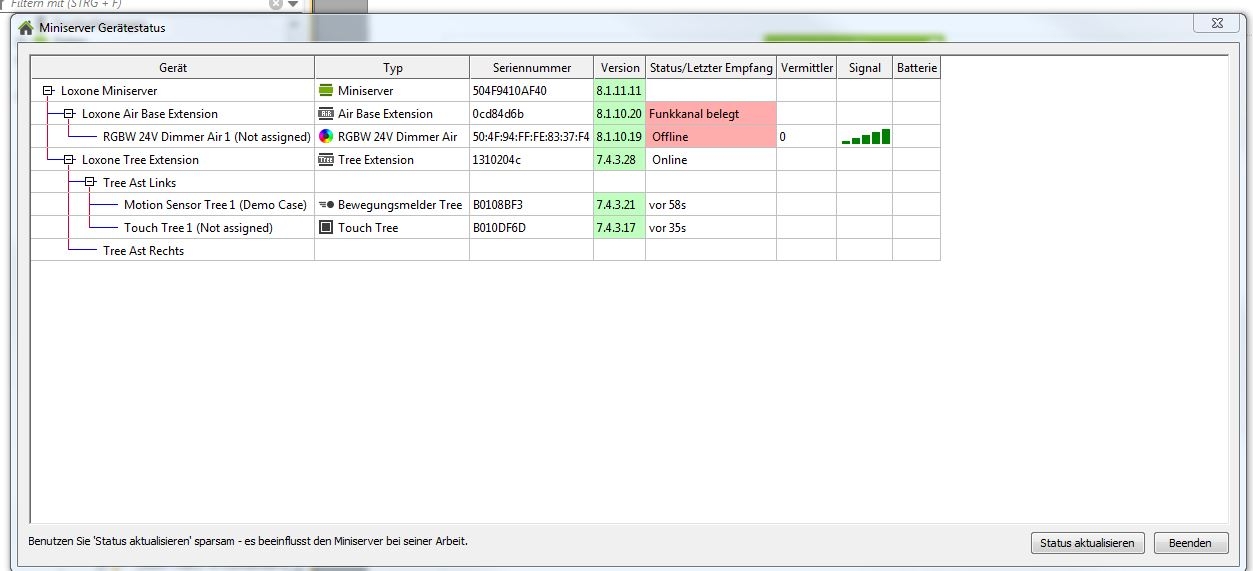Screen dimensions: 1253x571
Task: Clear the filter field with X icon
Action: (x=276, y=4)
